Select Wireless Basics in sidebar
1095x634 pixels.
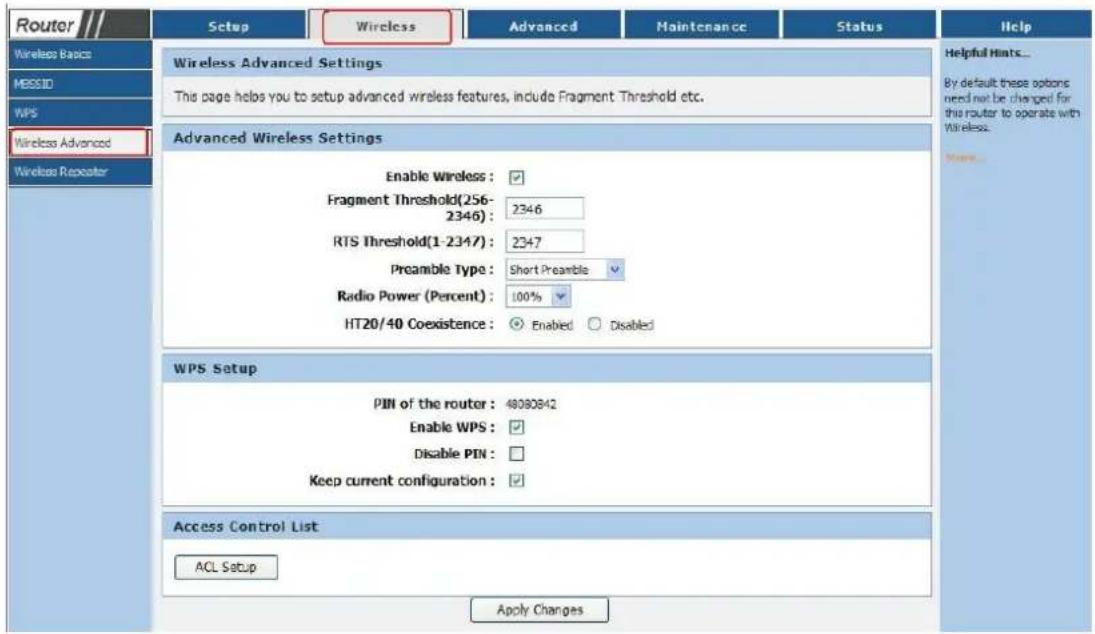(80, 54)
